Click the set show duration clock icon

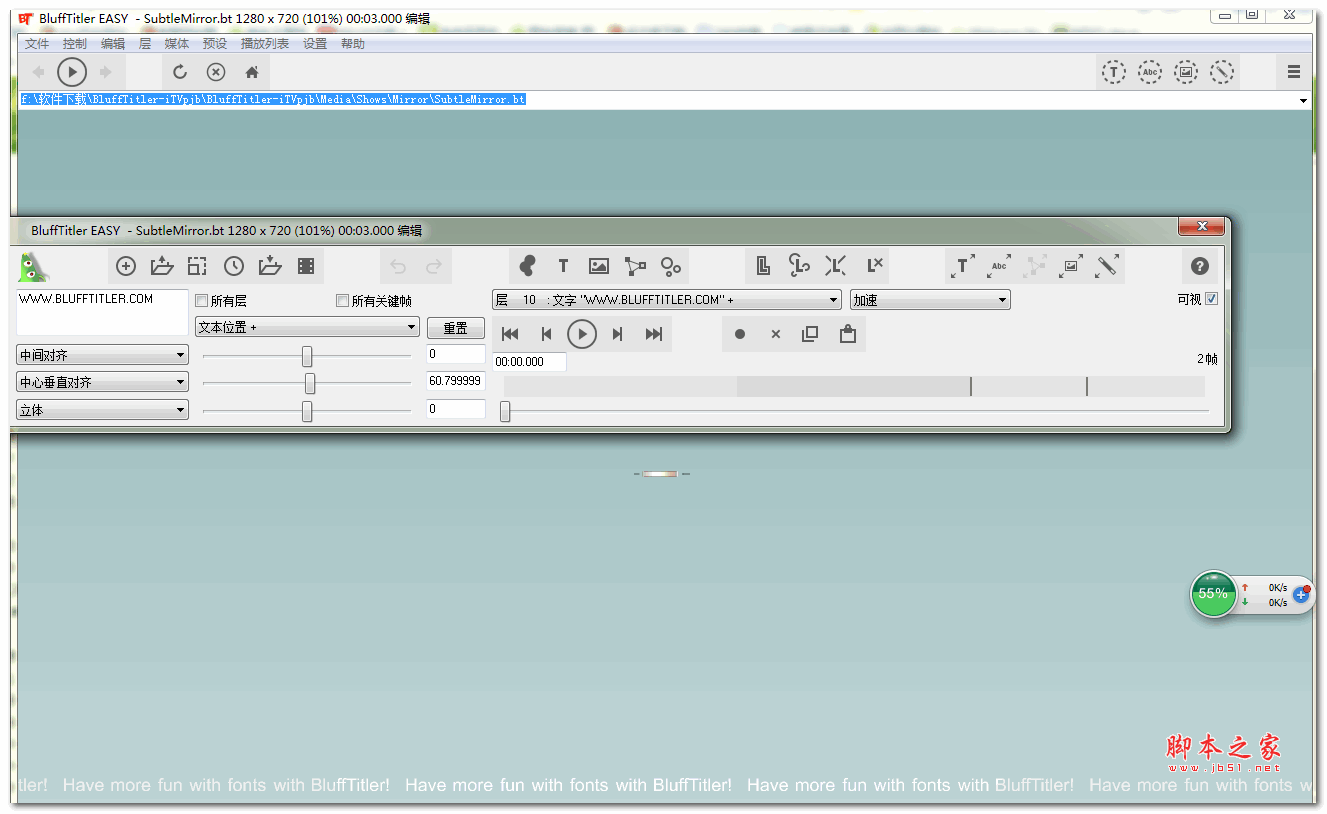pyautogui.click(x=234, y=266)
